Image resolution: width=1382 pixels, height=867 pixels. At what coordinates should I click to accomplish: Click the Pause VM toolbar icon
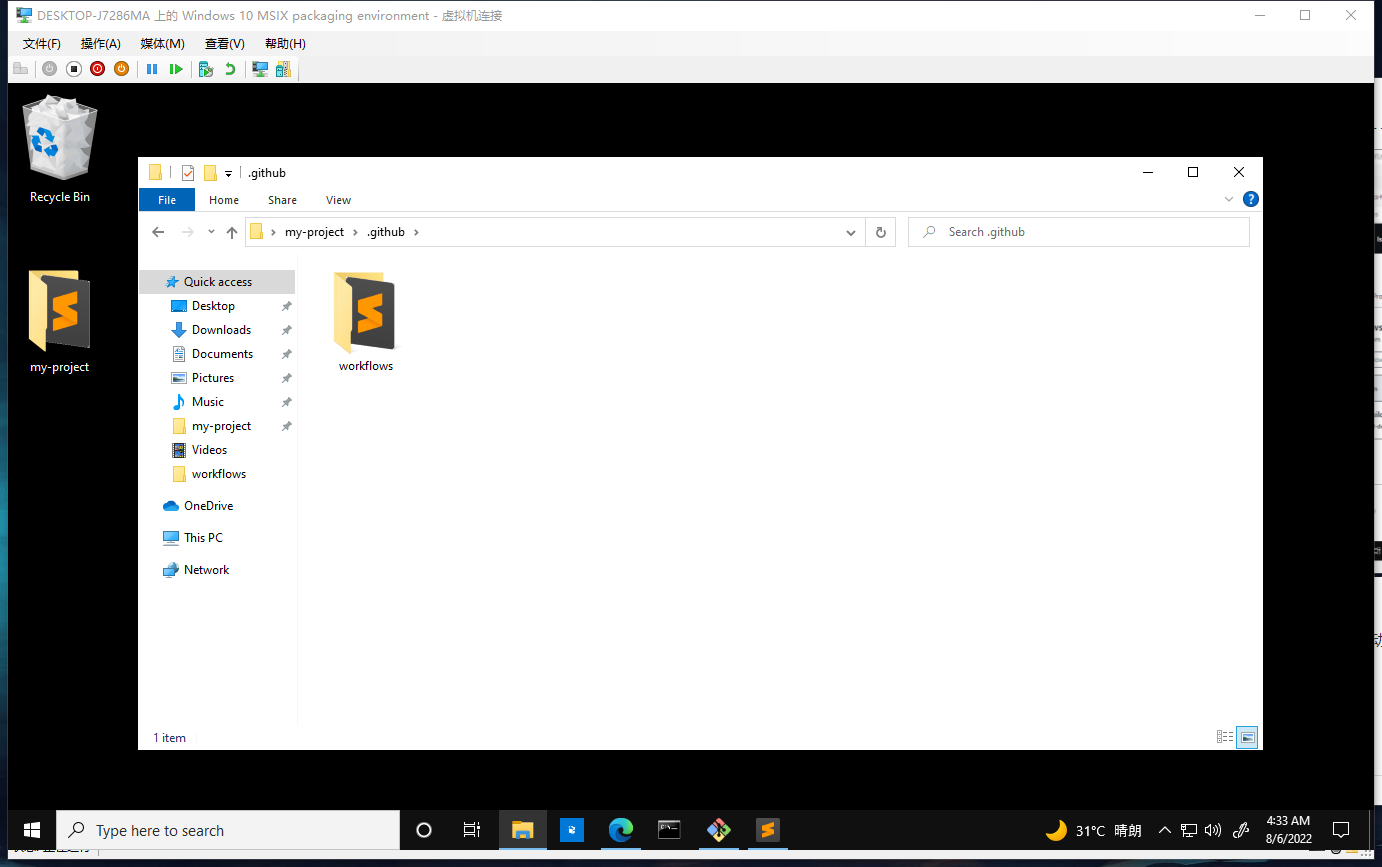coord(152,69)
